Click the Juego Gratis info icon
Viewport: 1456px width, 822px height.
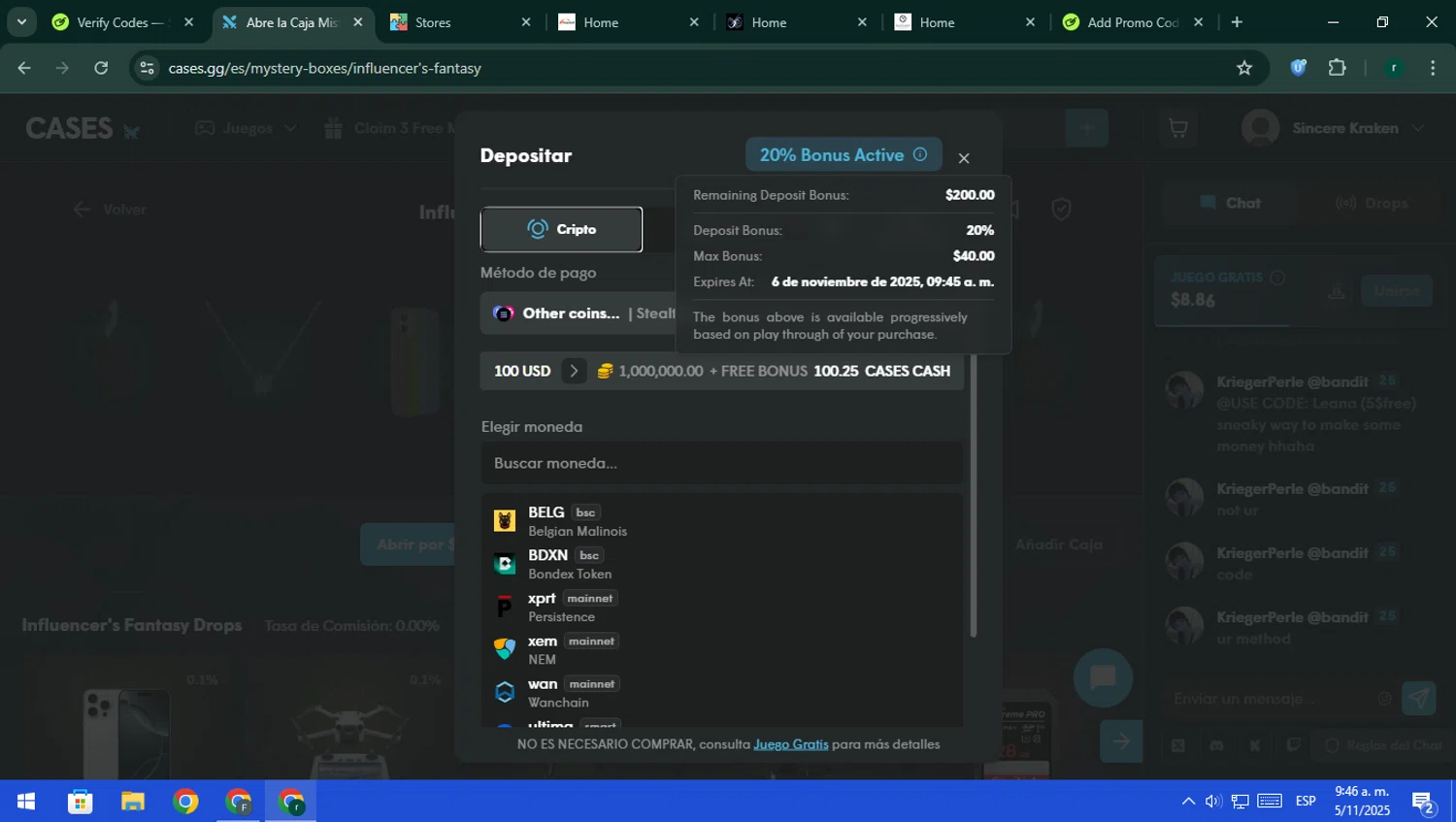point(1277,278)
